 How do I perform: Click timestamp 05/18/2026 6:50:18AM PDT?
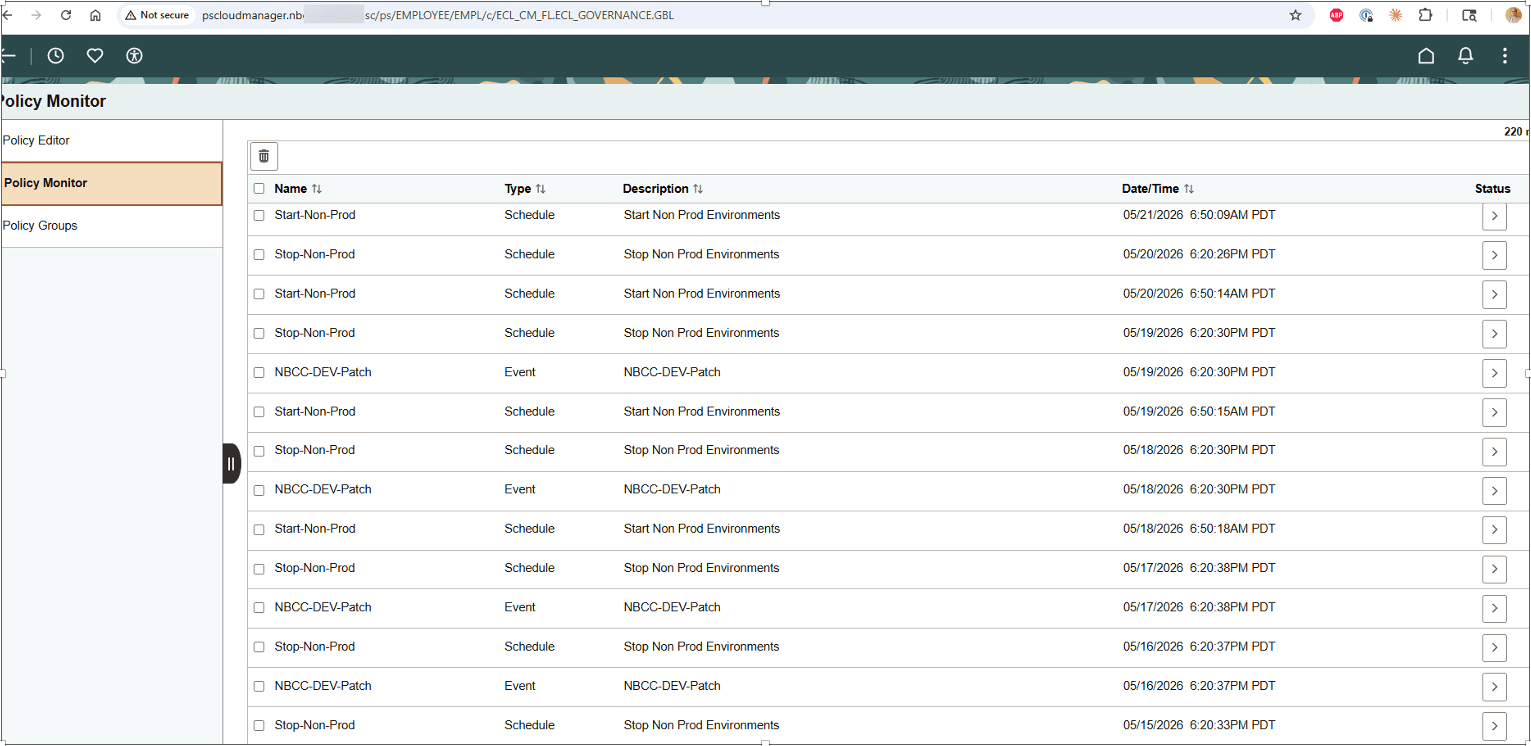1199,529
